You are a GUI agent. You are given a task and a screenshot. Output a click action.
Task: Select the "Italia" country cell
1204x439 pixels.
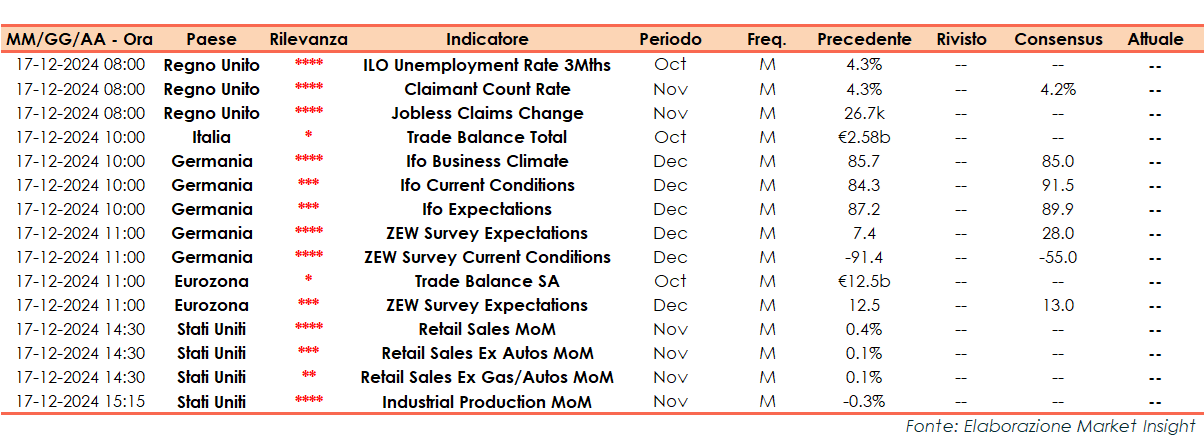pyautogui.click(x=211, y=137)
